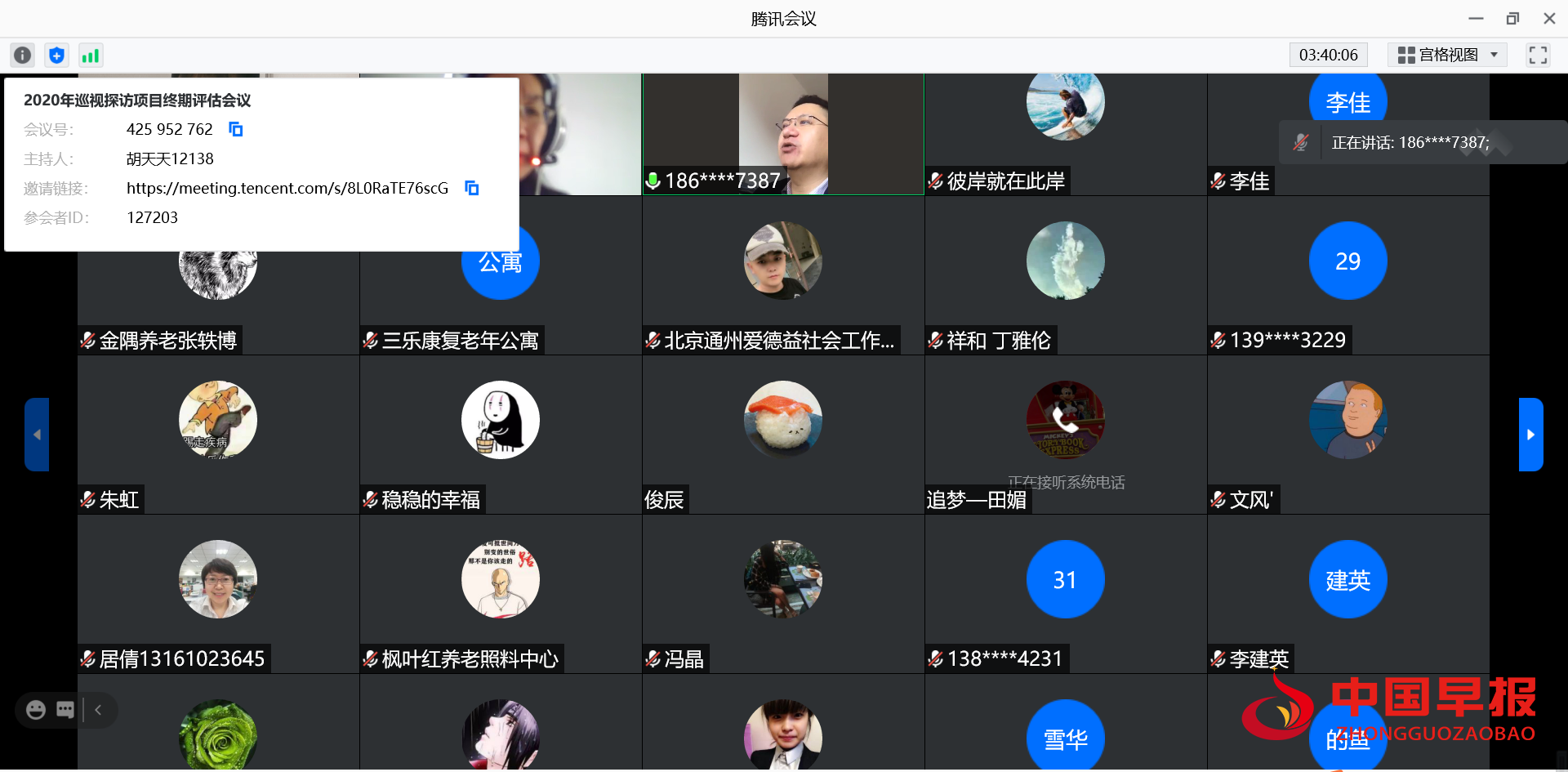Click muted mic icon beside 李建英
The height and width of the screenshot is (772, 1568).
(1218, 659)
